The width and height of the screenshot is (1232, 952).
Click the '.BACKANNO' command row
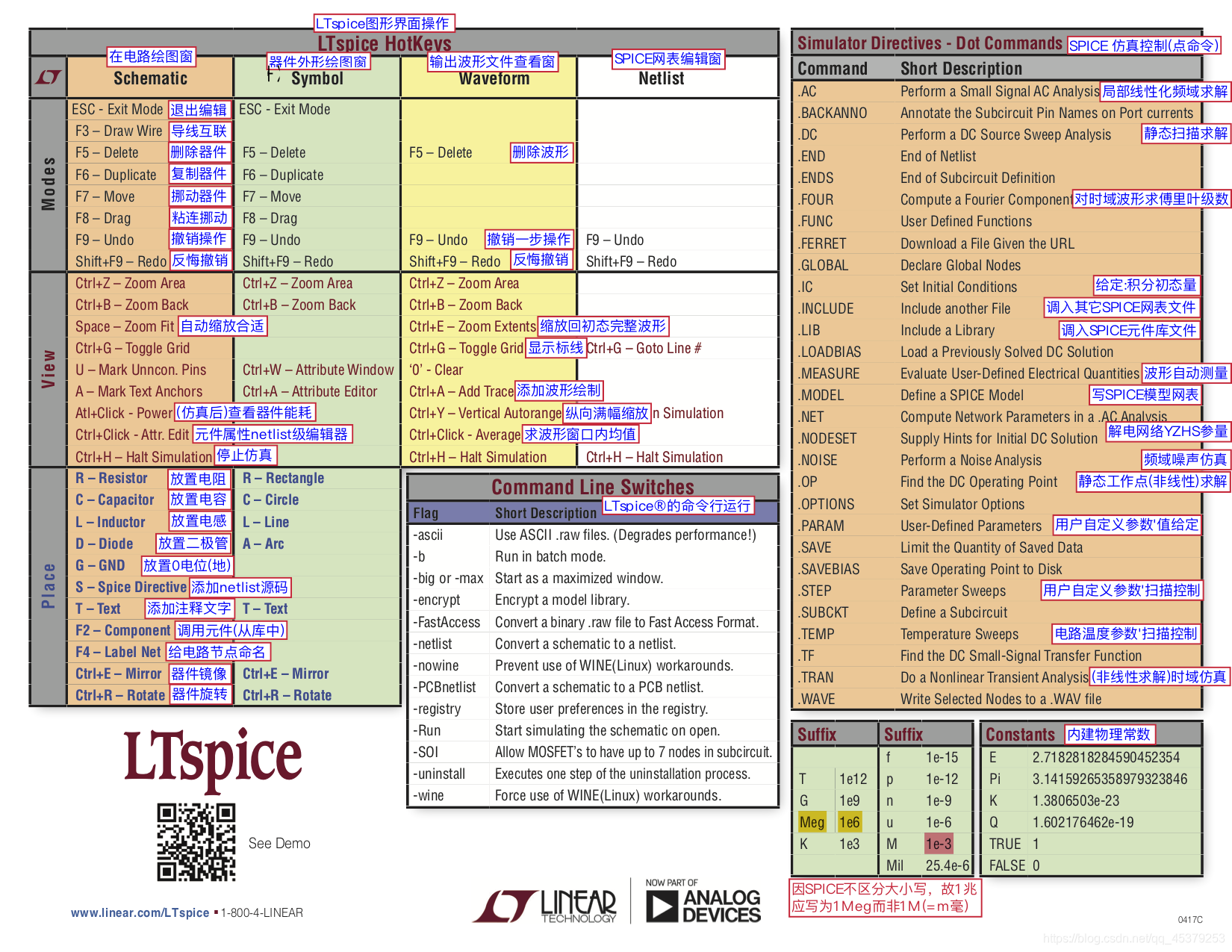click(997, 113)
